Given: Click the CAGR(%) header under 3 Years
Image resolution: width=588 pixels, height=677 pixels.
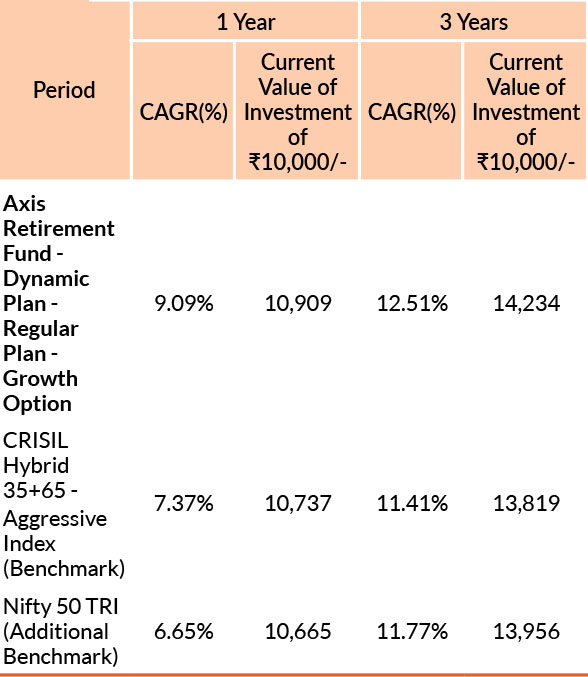Looking at the screenshot, I should (x=411, y=112).
